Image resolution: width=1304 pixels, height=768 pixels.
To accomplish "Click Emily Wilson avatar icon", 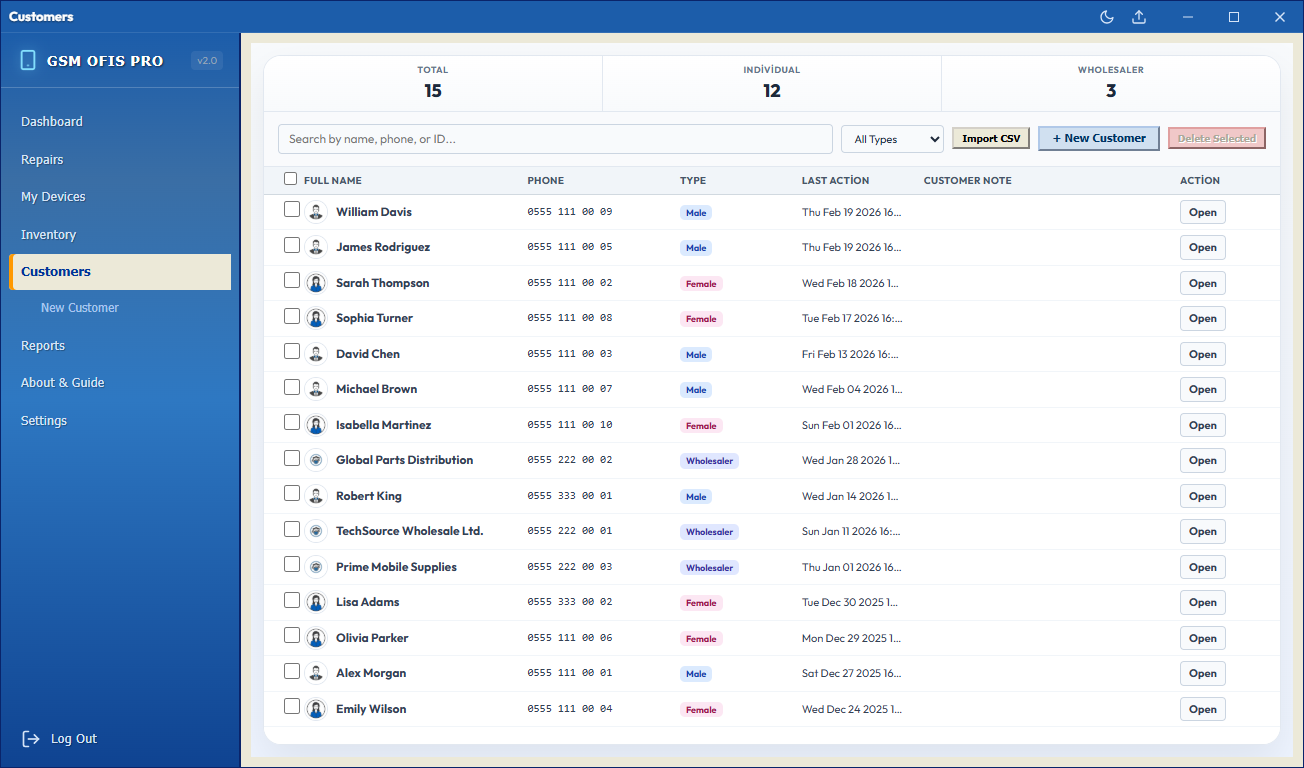I will [x=316, y=709].
